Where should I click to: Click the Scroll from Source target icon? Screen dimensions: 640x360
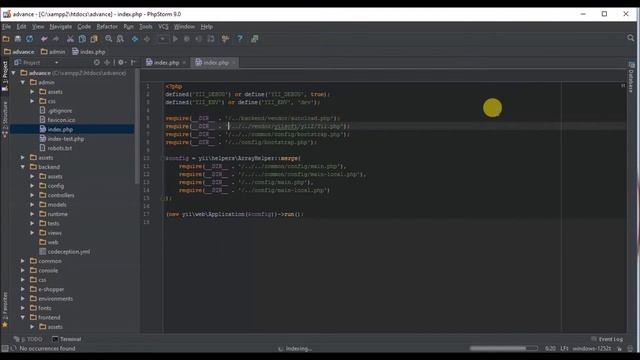point(97,62)
